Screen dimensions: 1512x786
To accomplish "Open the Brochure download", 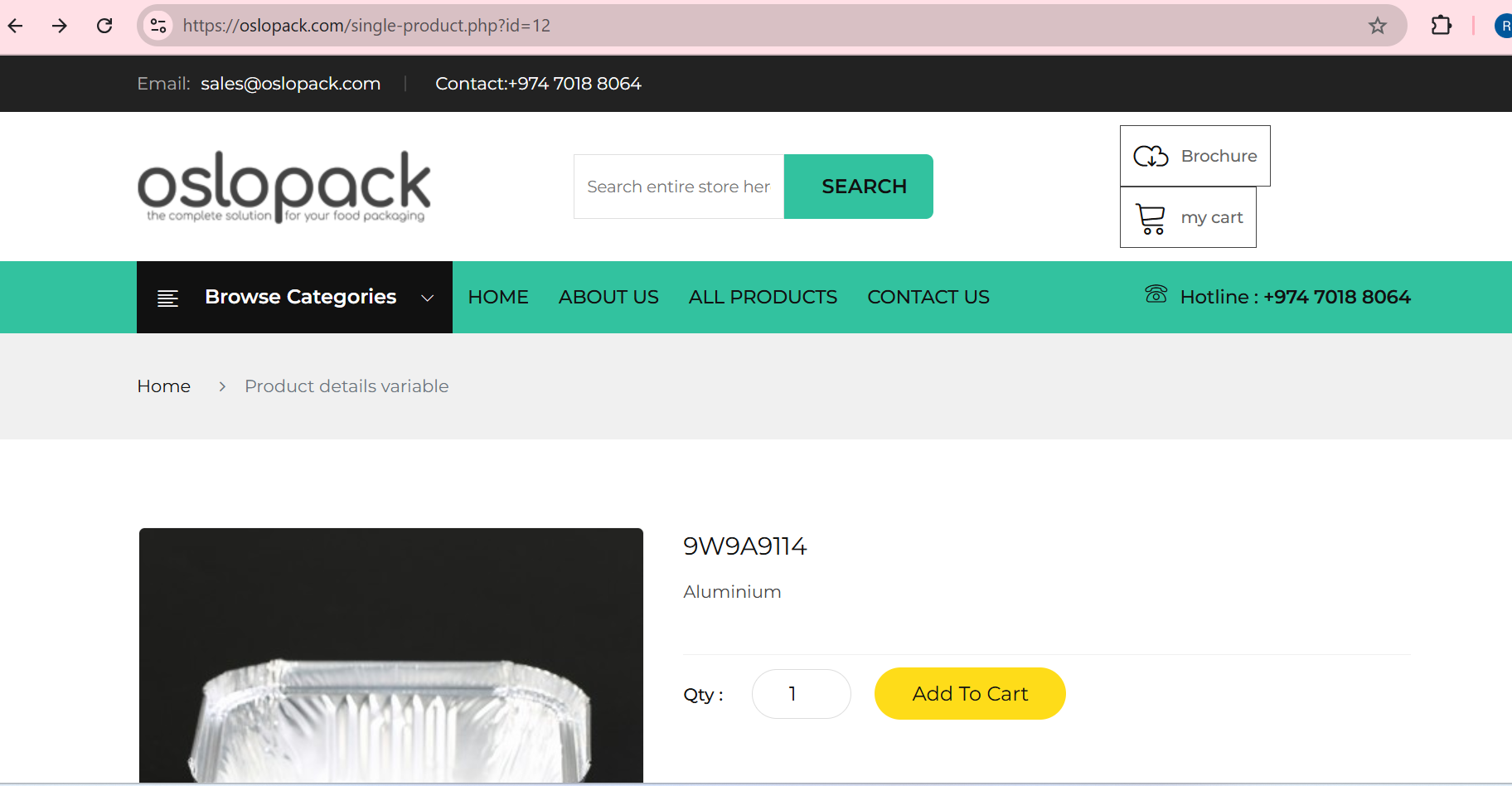I will click(x=1195, y=156).
